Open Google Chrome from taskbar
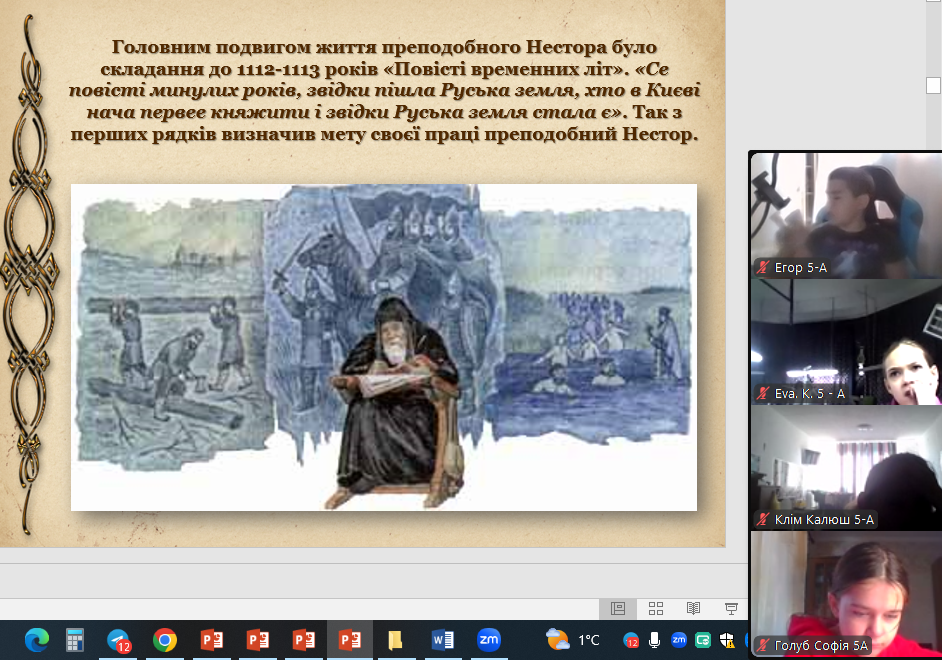 [x=165, y=640]
